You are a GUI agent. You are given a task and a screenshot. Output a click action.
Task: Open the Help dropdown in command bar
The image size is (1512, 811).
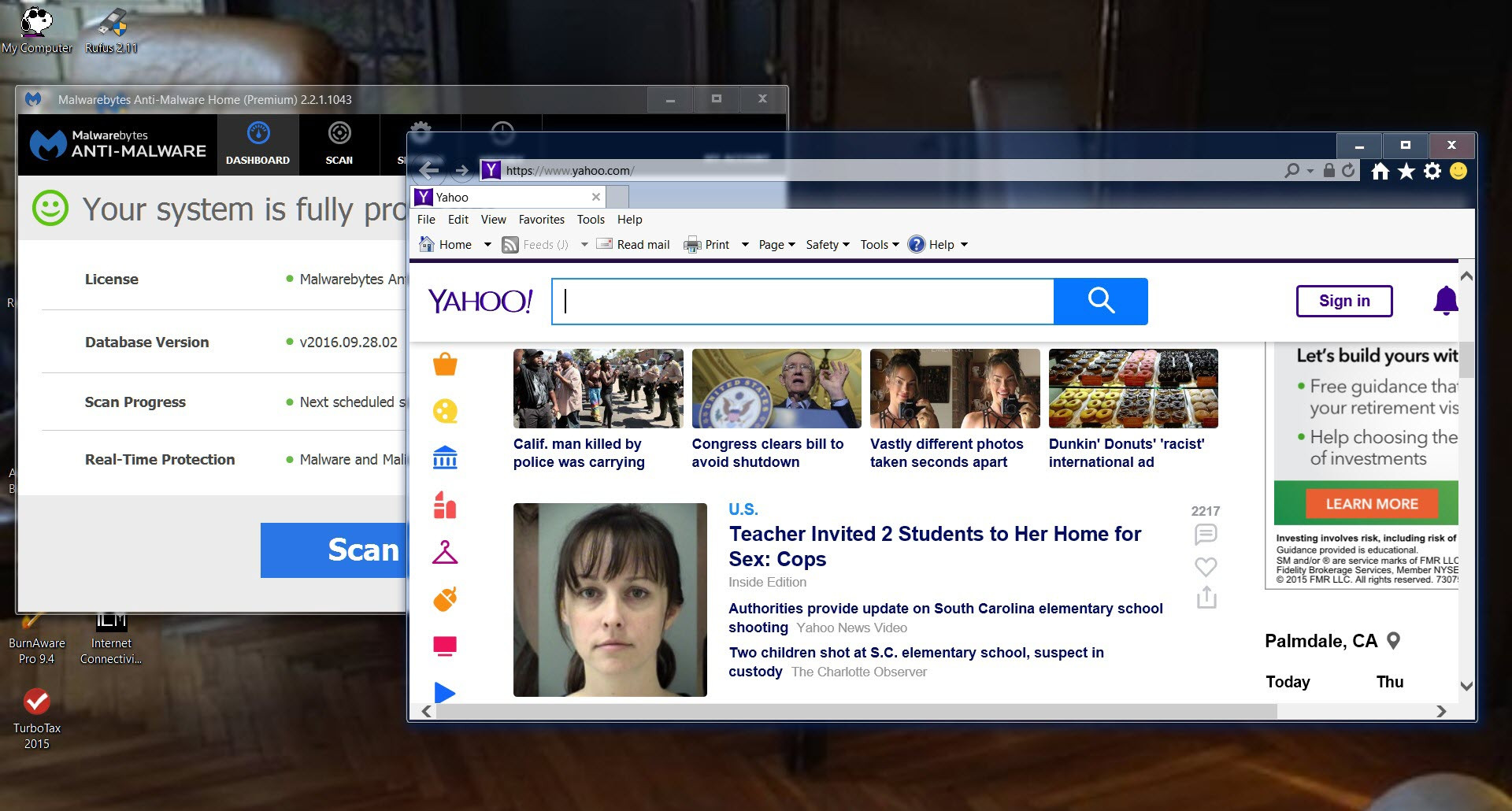(x=938, y=245)
